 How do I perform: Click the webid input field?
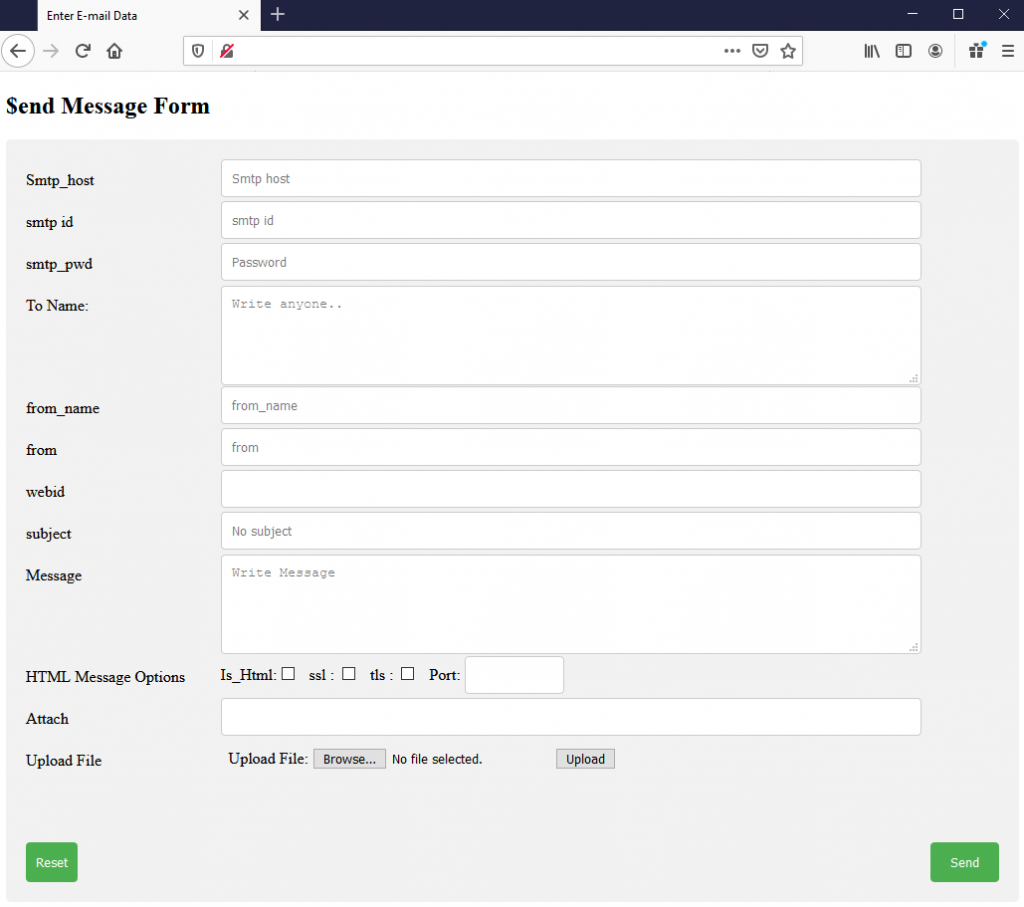(571, 489)
